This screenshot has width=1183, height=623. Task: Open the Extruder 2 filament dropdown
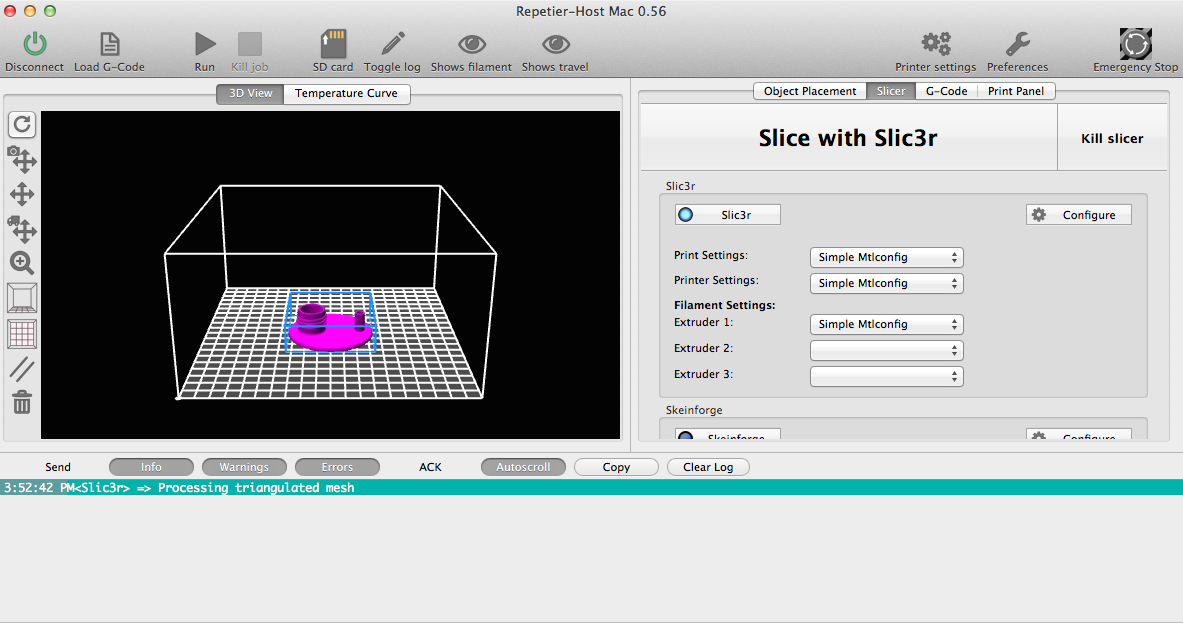[x=886, y=351]
